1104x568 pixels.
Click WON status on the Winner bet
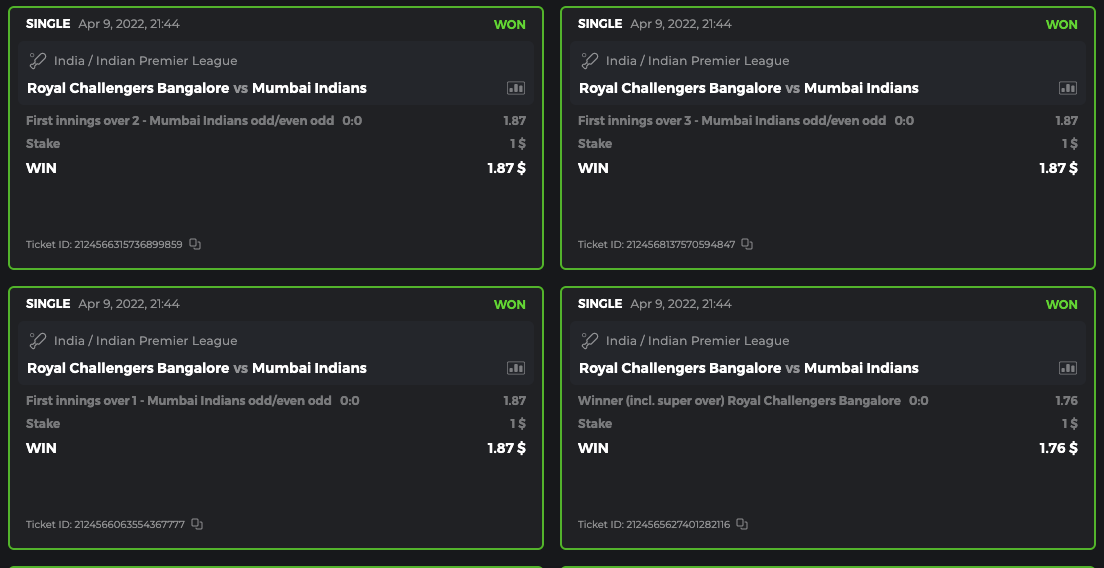point(1061,304)
